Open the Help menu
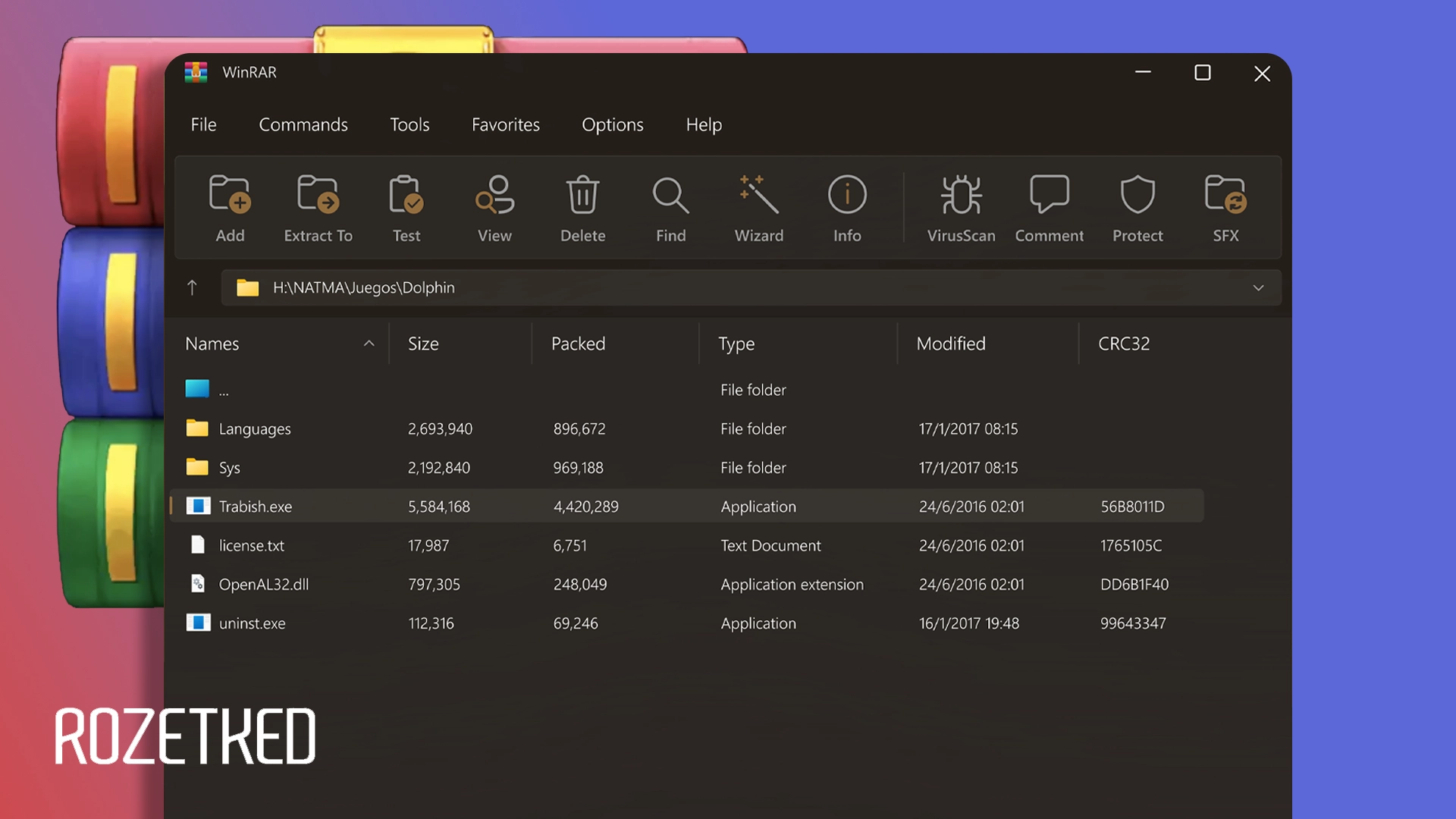The width and height of the screenshot is (1456, 819). pyautogui.click(x=704, y=124)
